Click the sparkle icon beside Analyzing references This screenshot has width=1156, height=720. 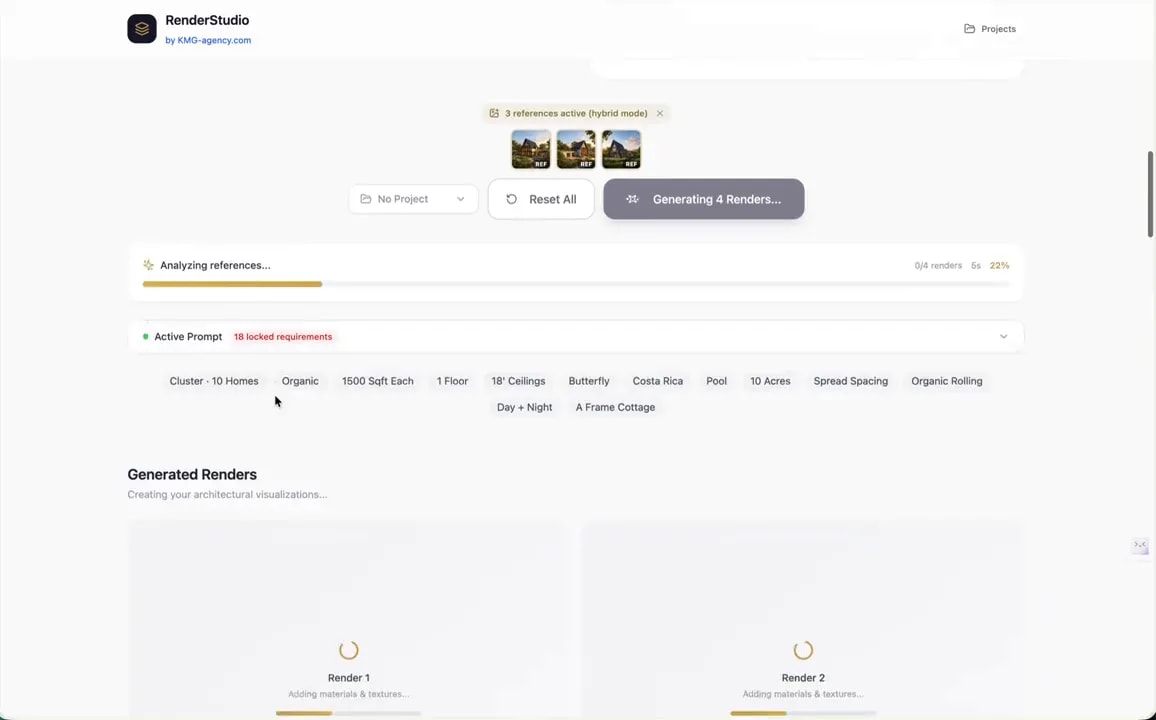click(148, 265)
